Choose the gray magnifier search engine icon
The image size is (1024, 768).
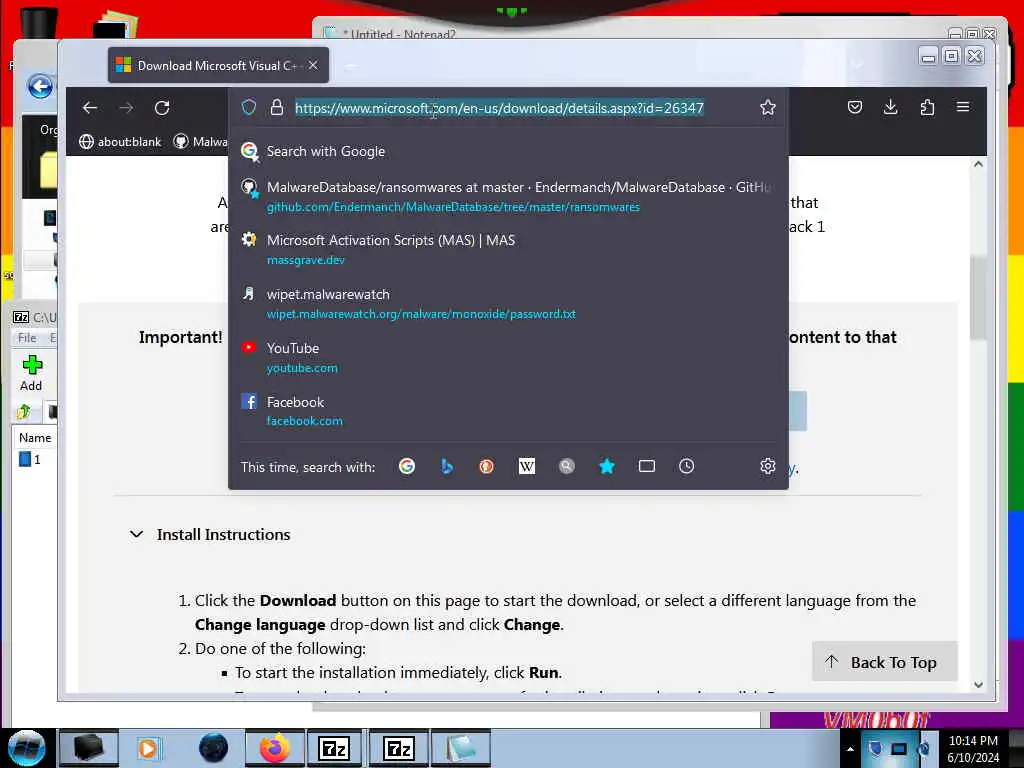tap(566, 466)
